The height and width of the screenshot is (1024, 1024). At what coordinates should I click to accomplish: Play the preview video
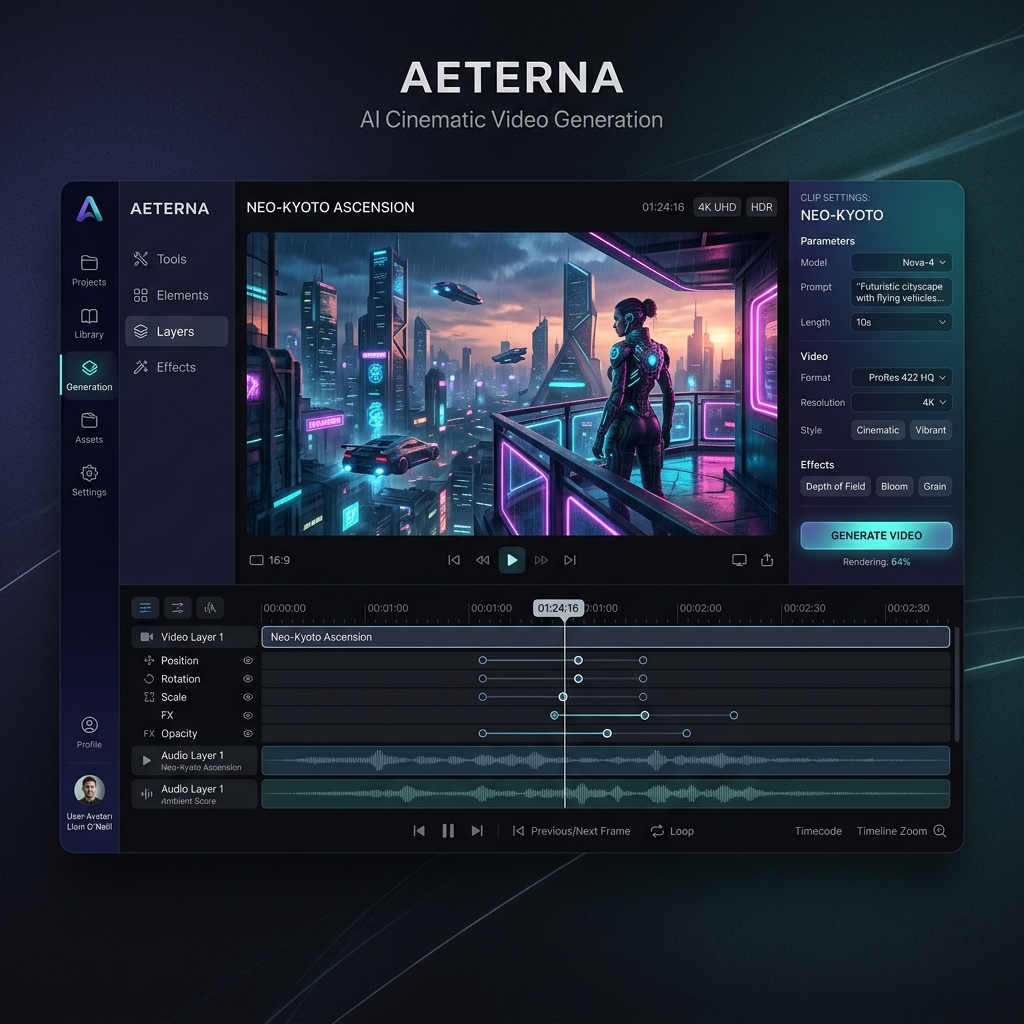(512, 560)
